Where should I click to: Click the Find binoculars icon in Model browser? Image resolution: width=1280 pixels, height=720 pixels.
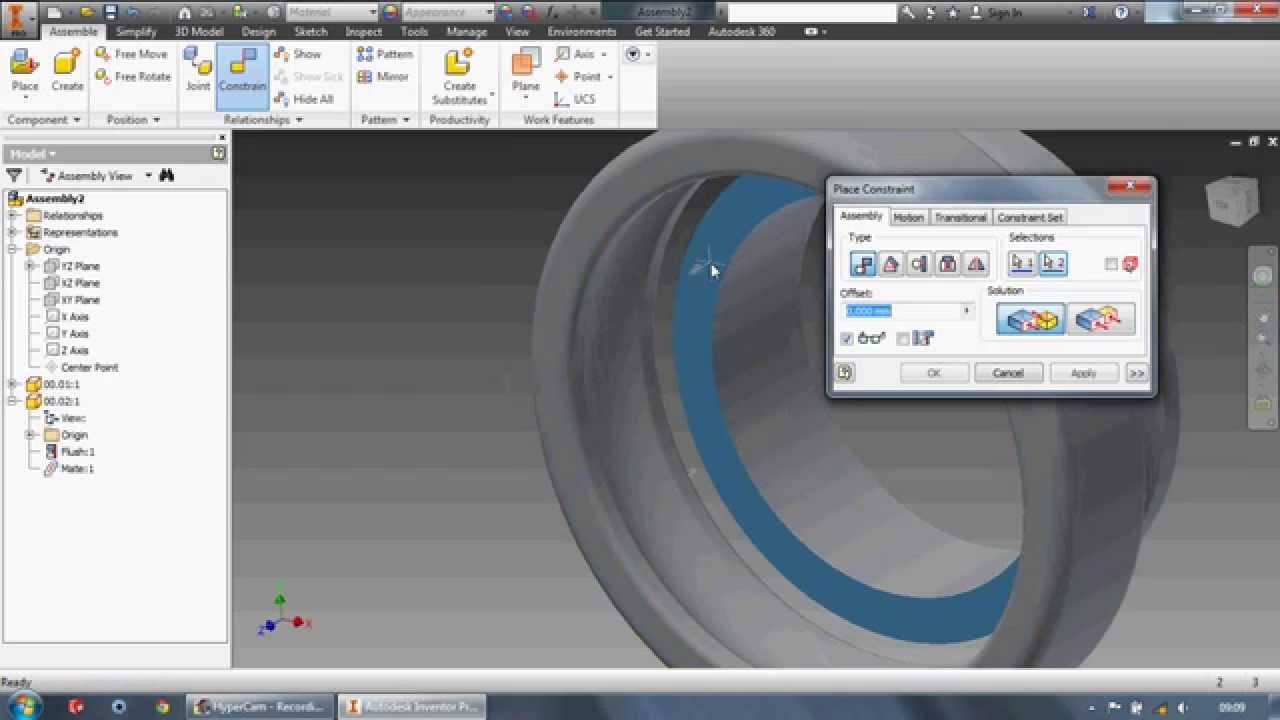167,175
